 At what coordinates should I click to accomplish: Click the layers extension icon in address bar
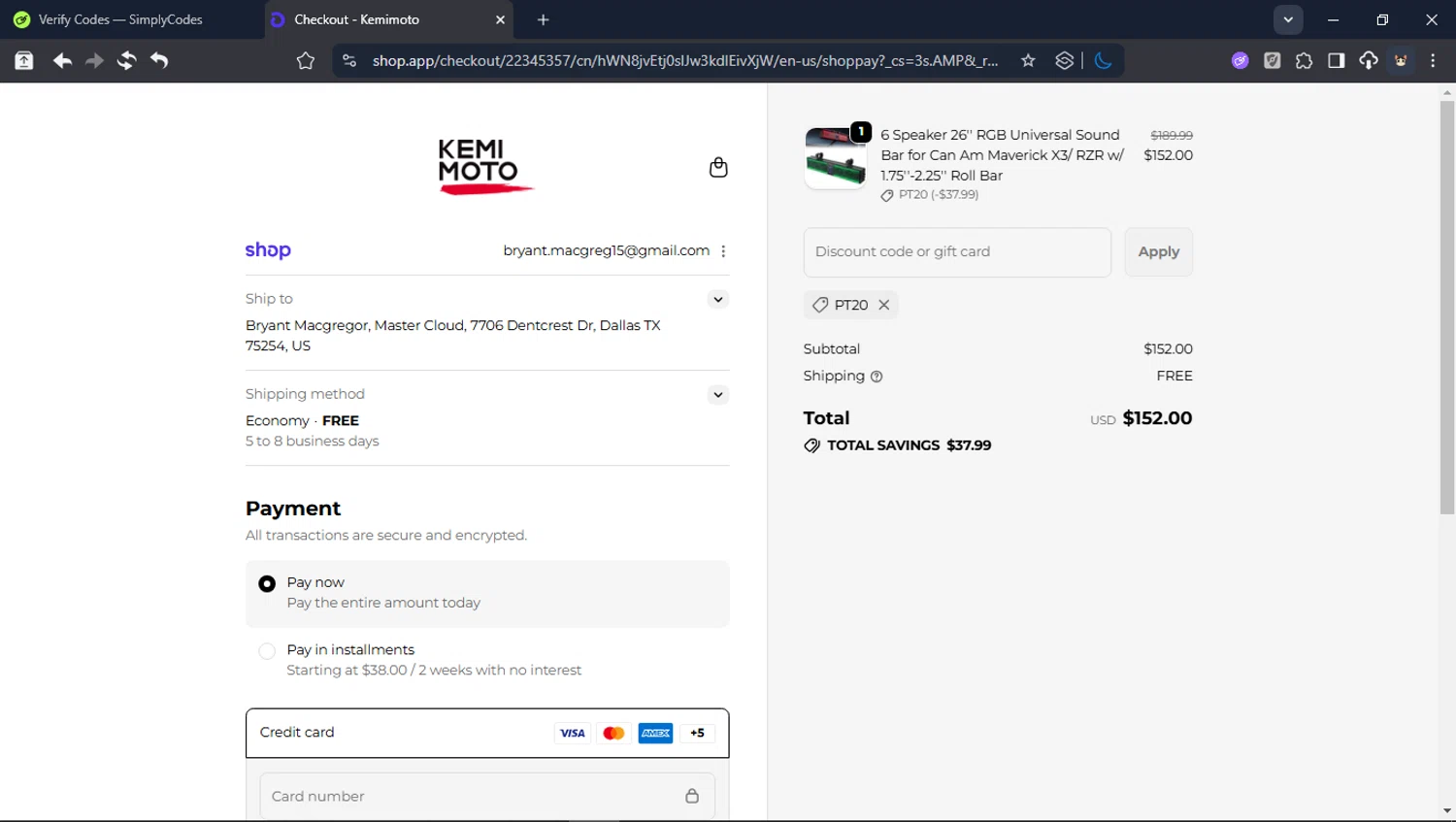pyautogui.click(x=1065, y=60)
